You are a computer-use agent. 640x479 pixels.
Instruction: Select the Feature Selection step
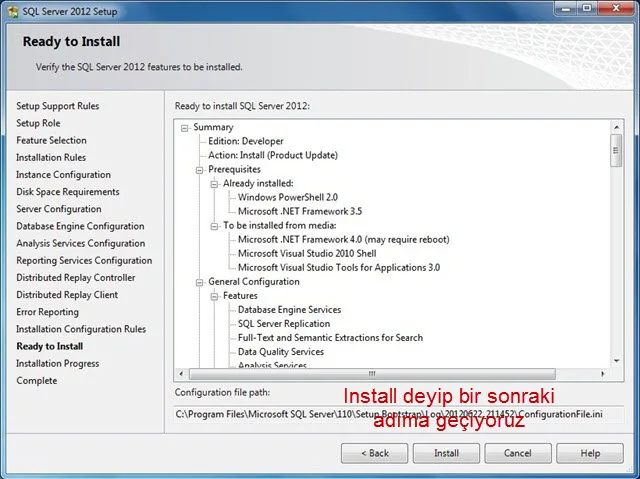click(x=51, y=140)
